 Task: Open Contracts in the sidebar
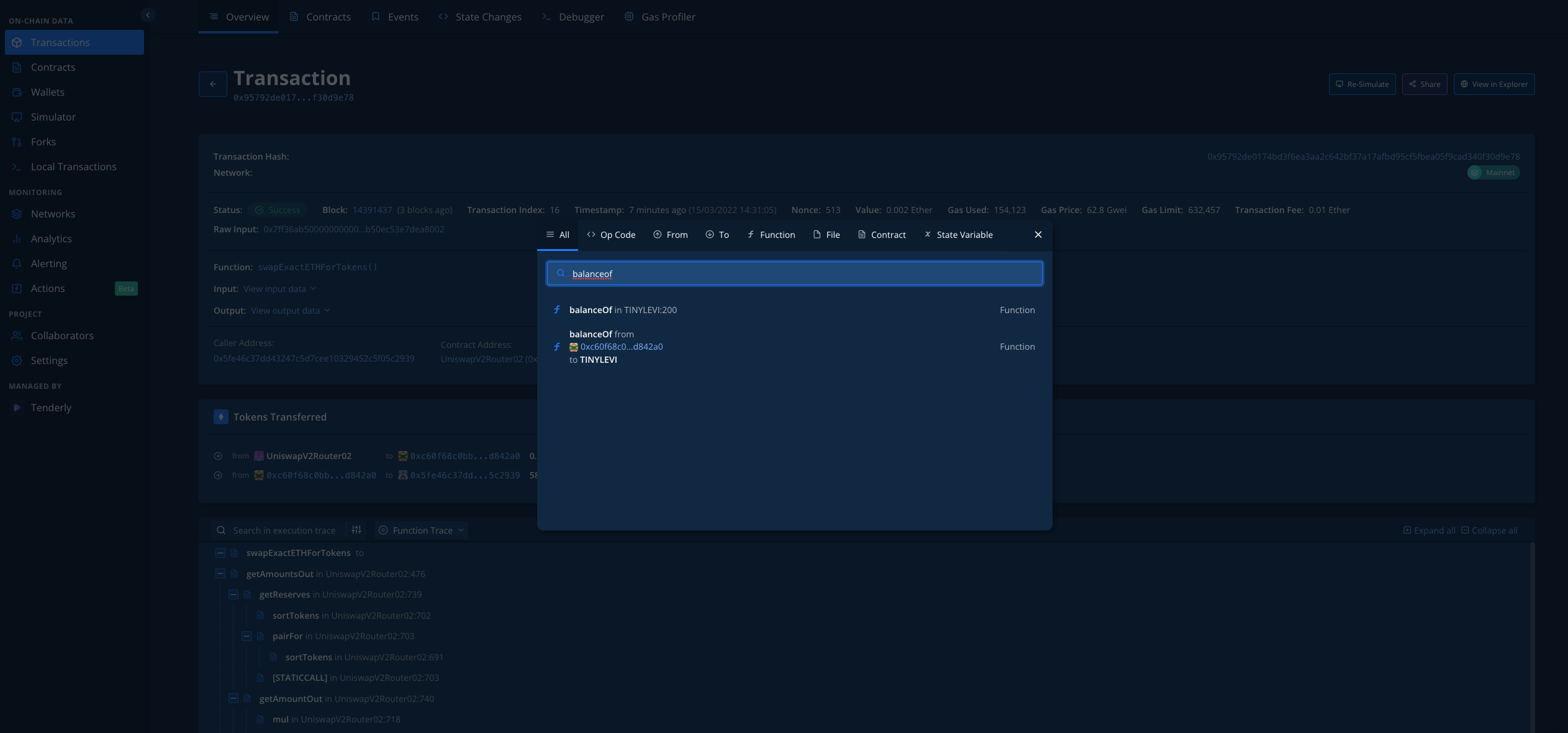75,67
